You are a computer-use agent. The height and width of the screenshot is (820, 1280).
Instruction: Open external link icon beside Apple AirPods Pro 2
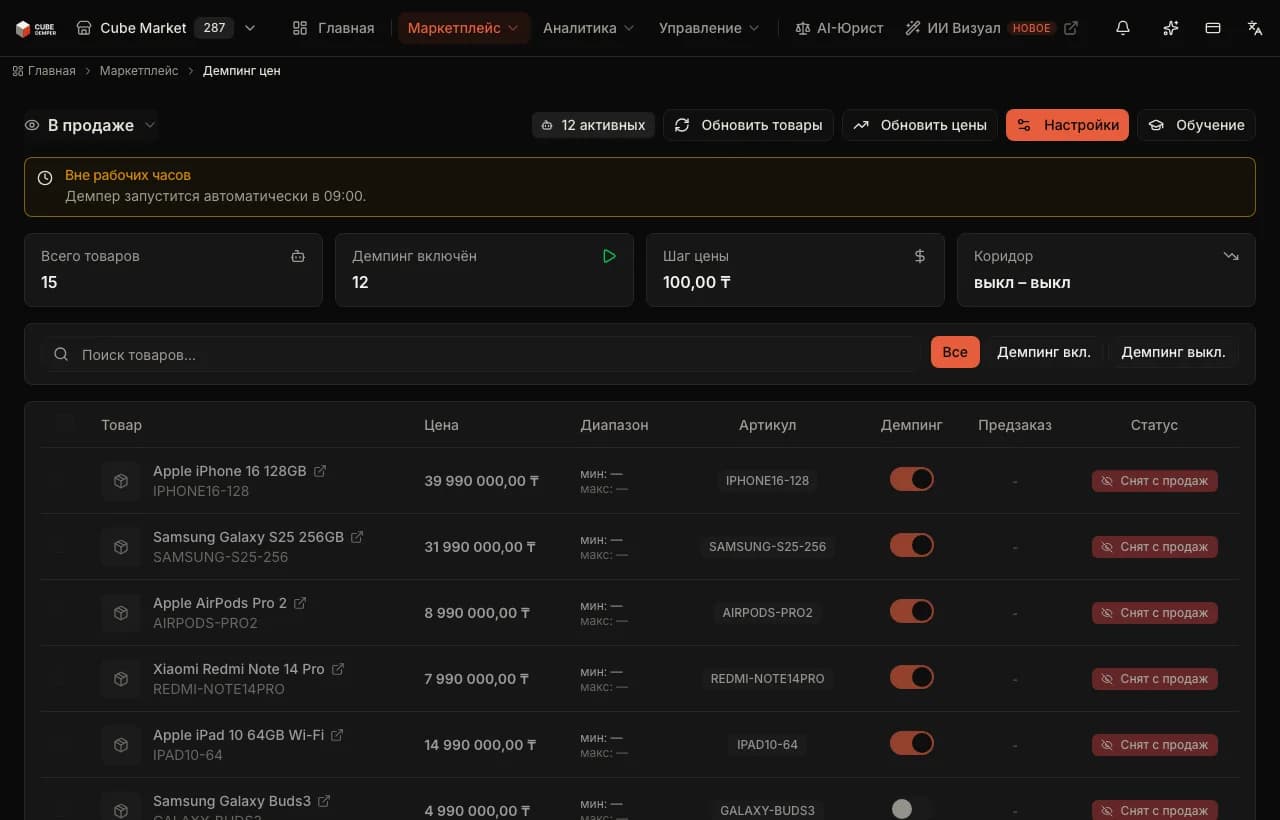tap(300, 603)
